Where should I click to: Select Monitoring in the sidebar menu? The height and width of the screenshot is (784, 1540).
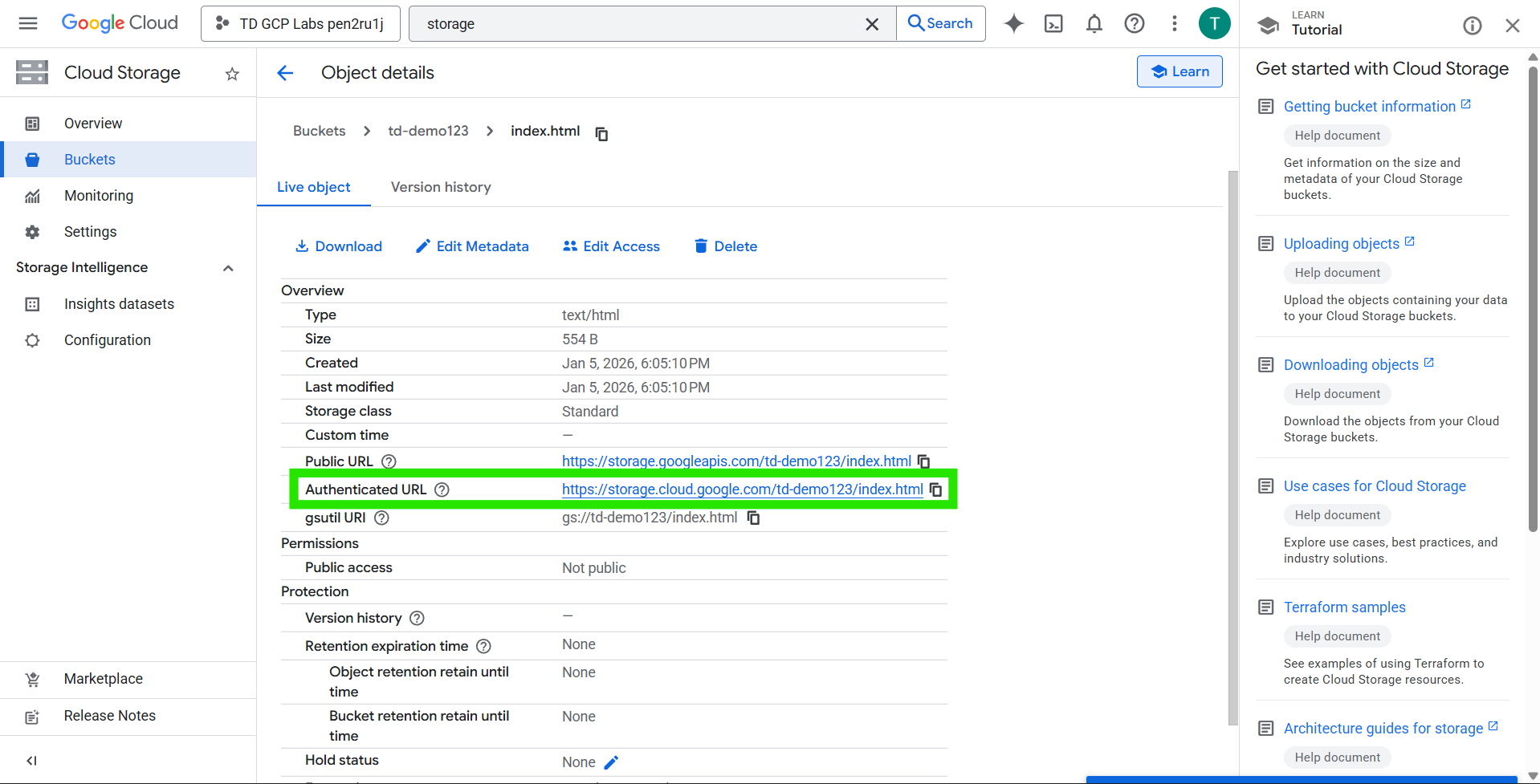(x=99, y=196)
